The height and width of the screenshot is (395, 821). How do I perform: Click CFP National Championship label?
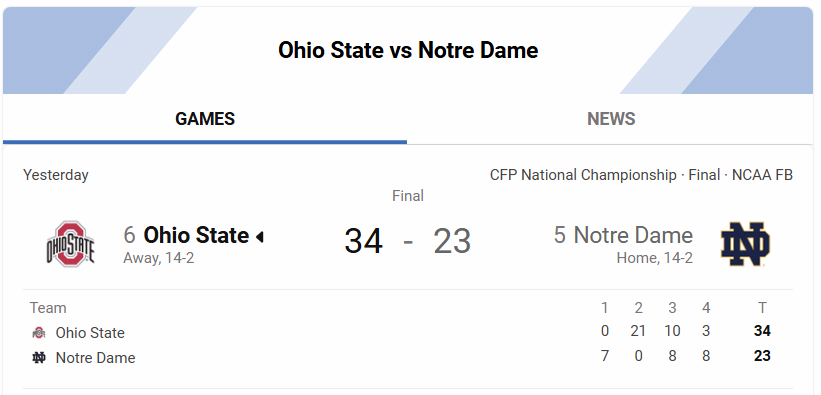click(x=583, y=175)
